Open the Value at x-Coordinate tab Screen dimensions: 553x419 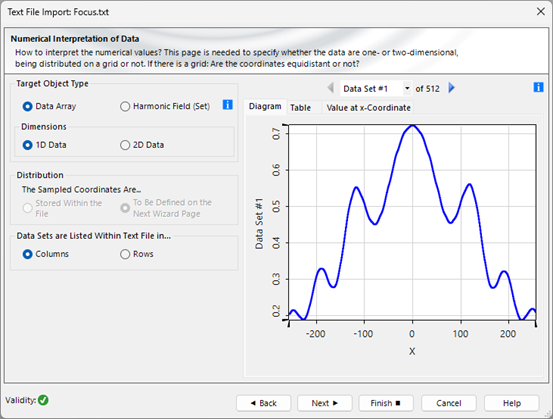click(368, 108)
